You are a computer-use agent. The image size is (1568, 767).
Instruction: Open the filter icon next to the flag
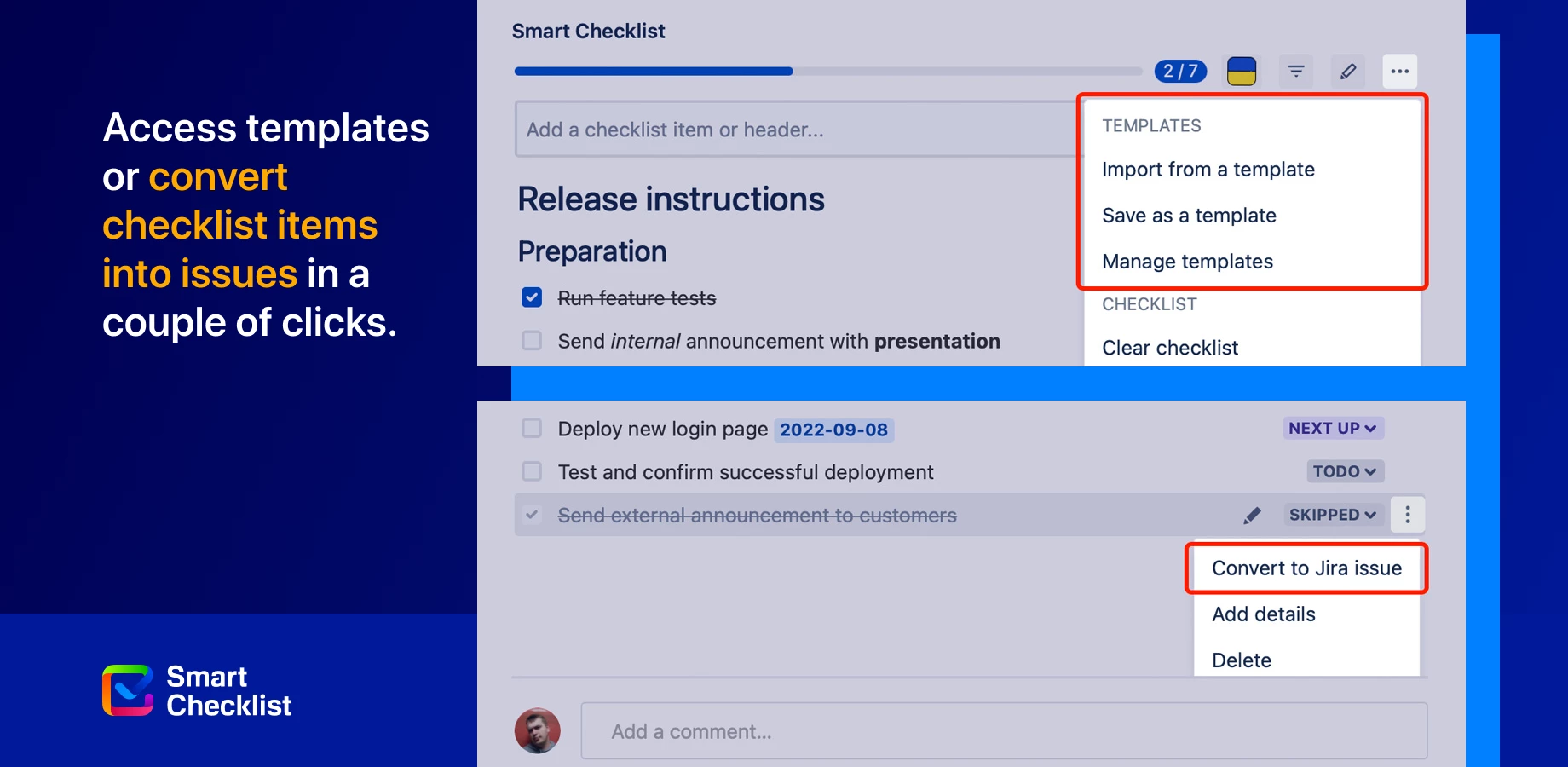click(x=1295, y=71)
